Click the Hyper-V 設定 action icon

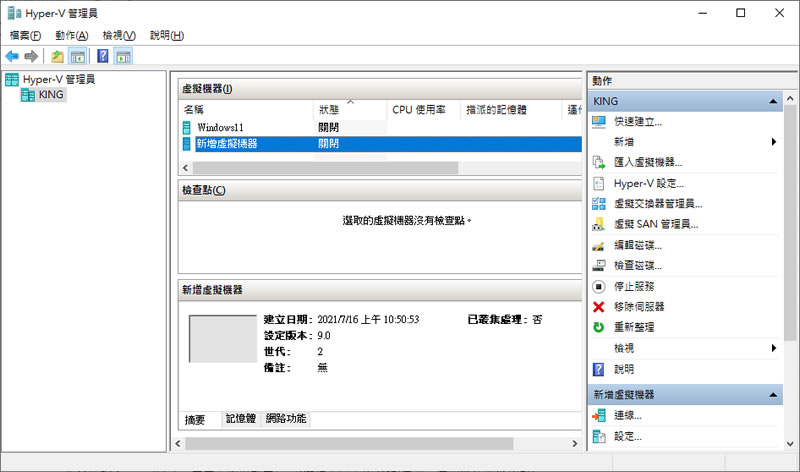599,183
